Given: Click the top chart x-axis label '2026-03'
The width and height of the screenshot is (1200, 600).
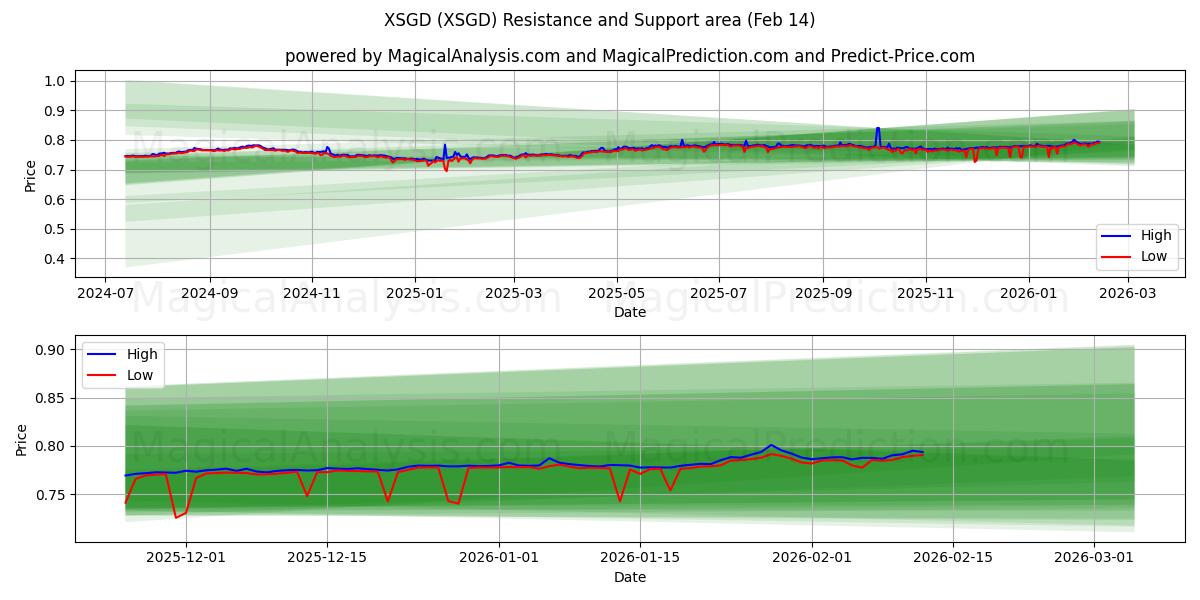Looking at the screenshot, I should pos(1127,294).
